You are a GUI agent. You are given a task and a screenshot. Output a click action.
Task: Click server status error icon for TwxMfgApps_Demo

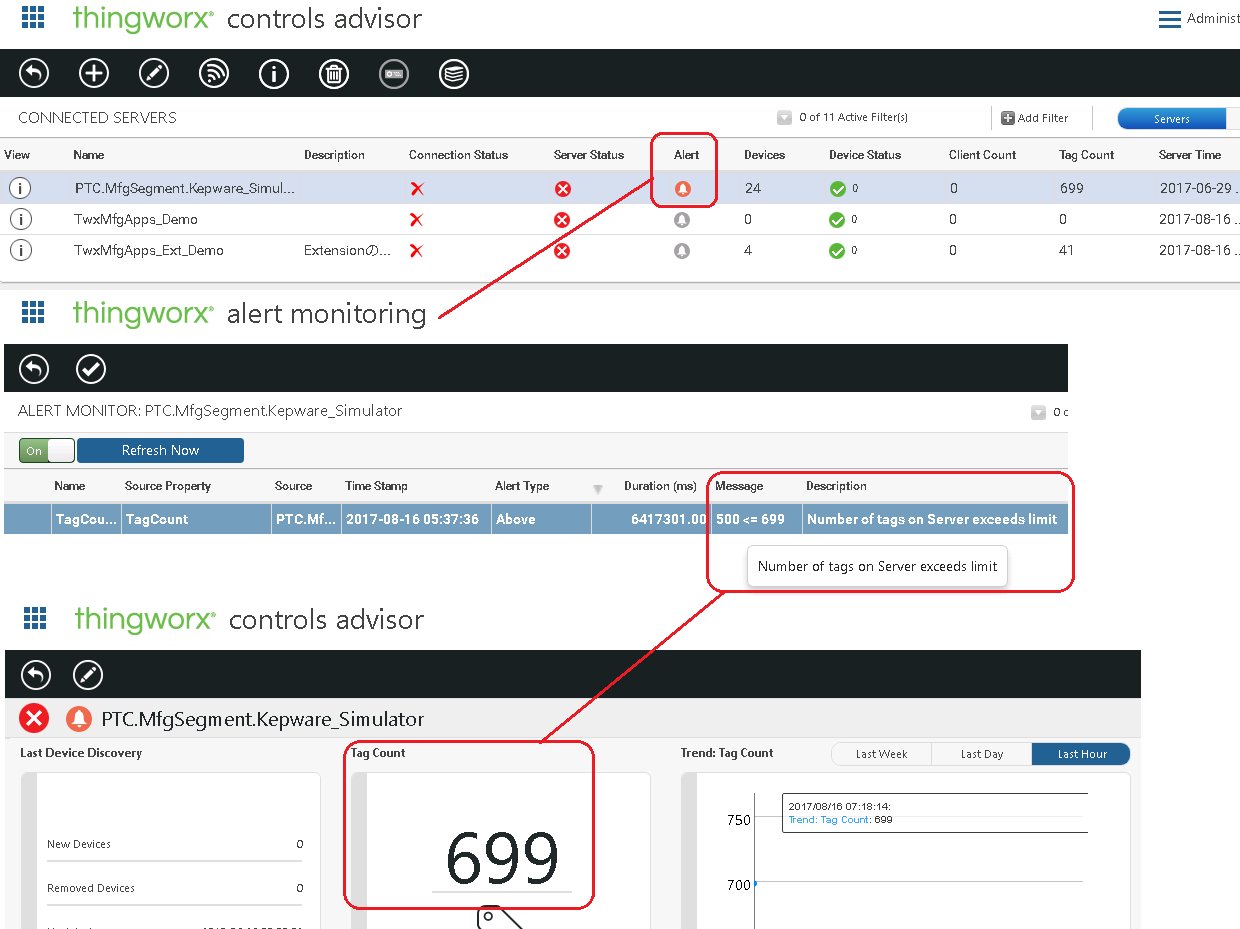tap(562, 219)
